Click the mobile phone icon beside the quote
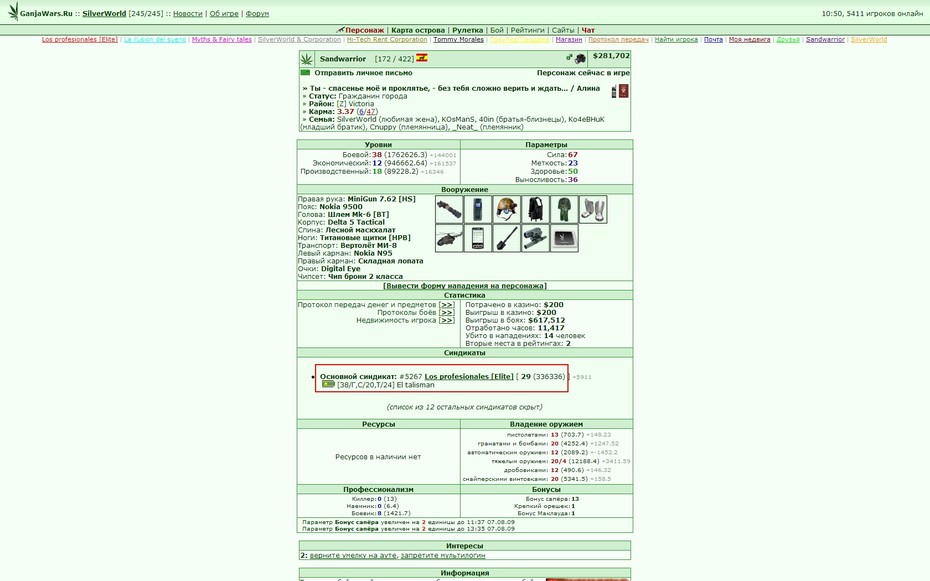930x581 pixels. [x=614, y=92]
